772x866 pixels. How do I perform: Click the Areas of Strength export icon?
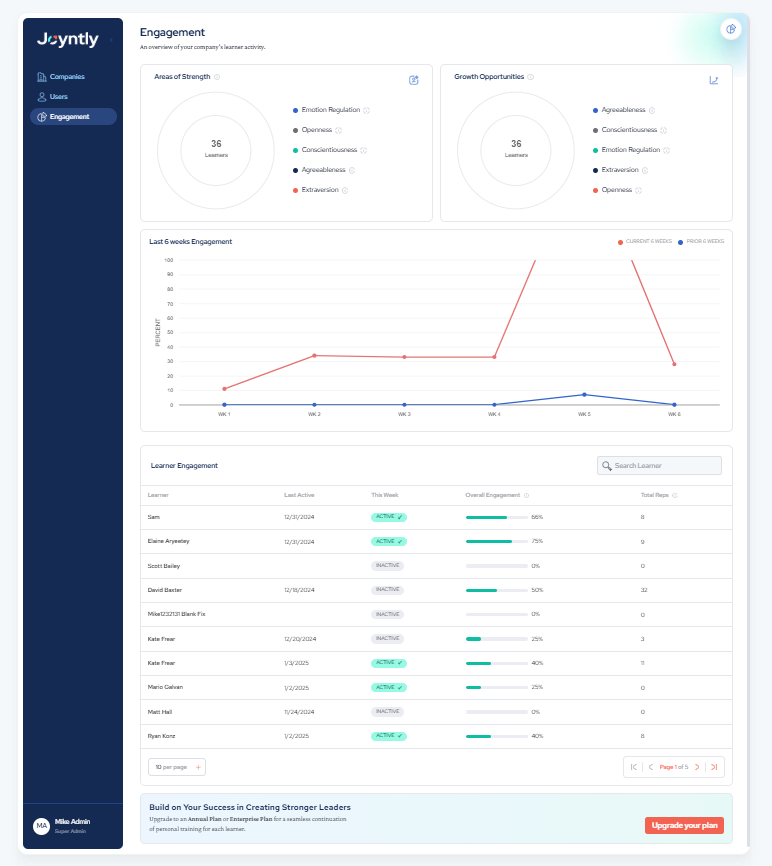point(414,80)
